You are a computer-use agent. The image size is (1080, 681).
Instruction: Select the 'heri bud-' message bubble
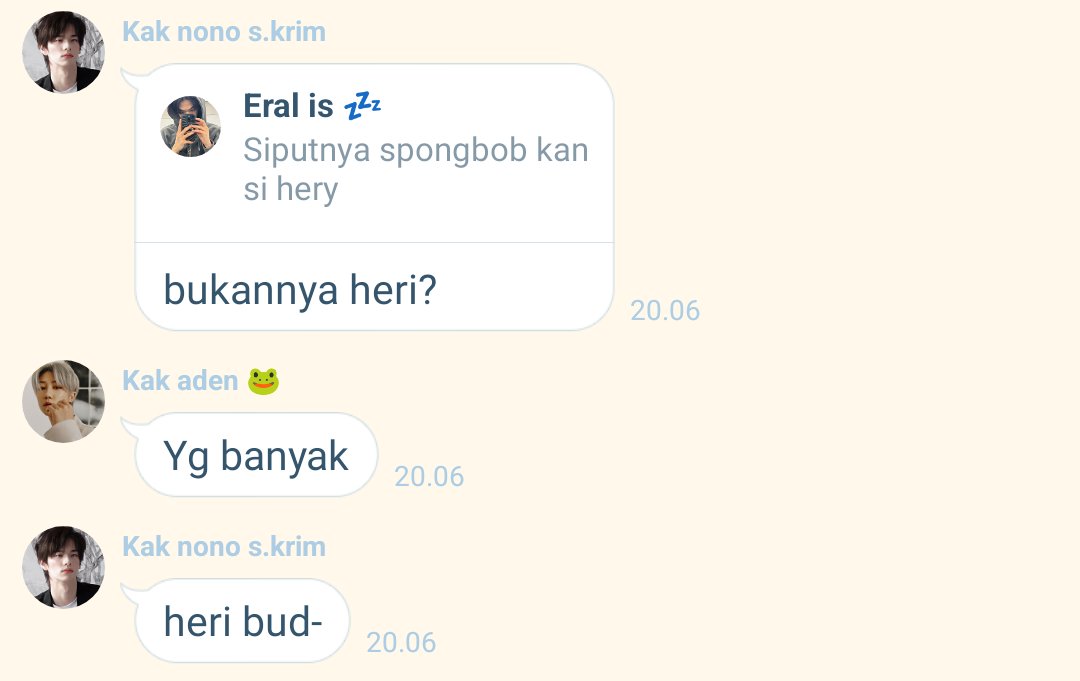(242, 621)
